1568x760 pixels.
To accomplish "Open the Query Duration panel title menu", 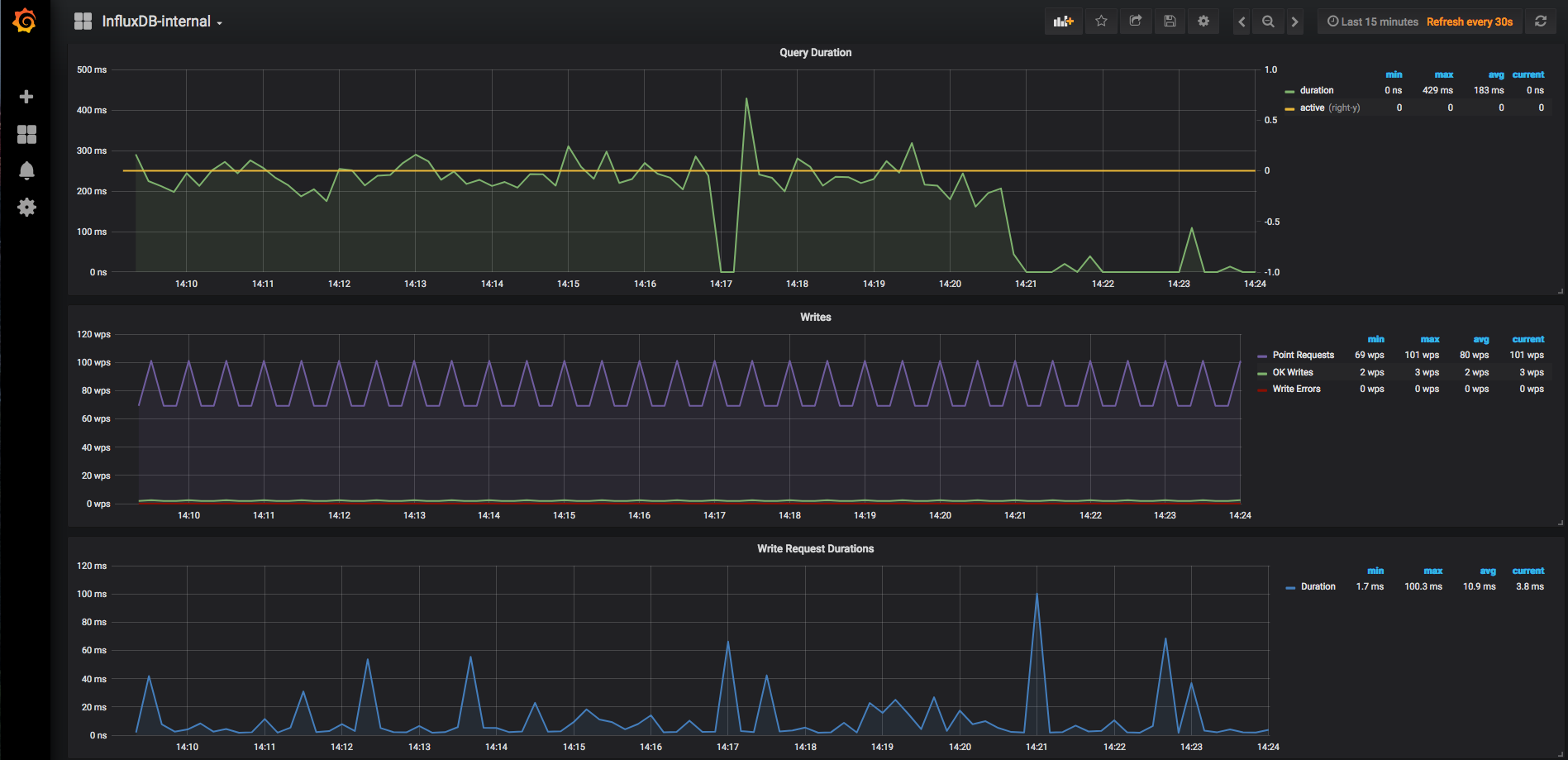I will [x=815, y=52].
